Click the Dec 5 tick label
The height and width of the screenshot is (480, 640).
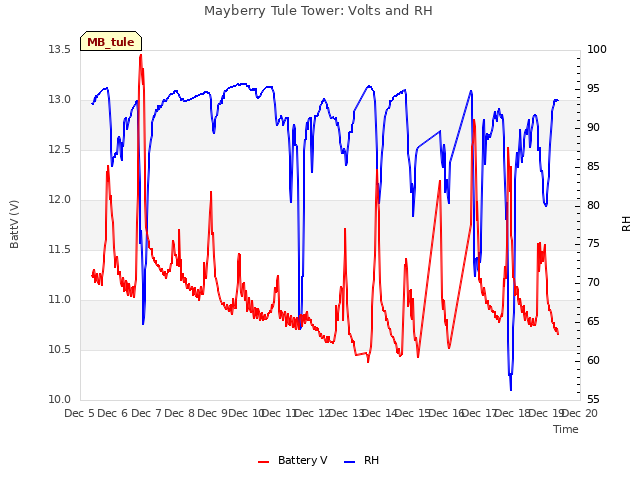[80, 413]
